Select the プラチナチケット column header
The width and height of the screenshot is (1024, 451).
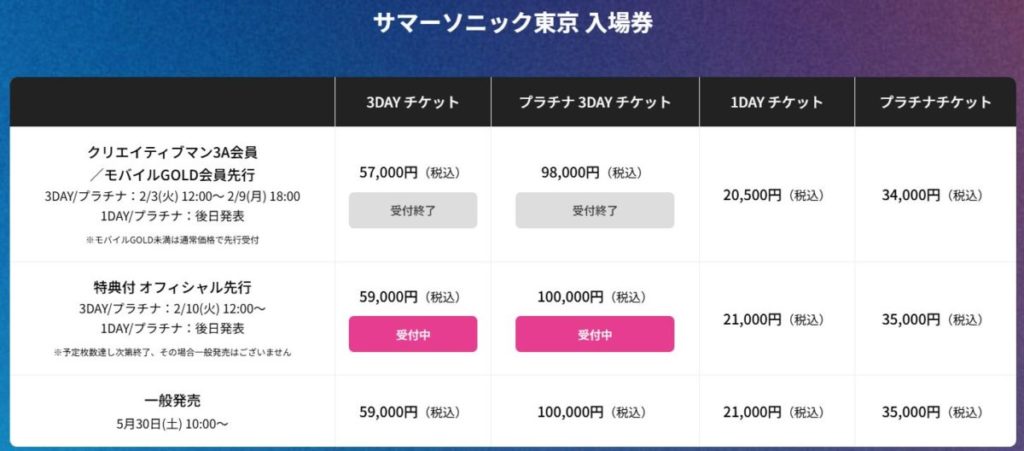click(935, 102)
